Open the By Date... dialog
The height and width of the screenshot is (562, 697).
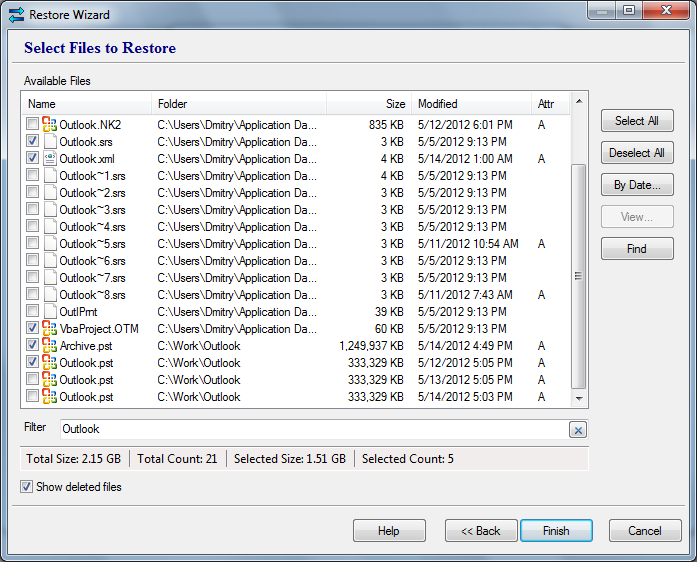click(637, 185)
